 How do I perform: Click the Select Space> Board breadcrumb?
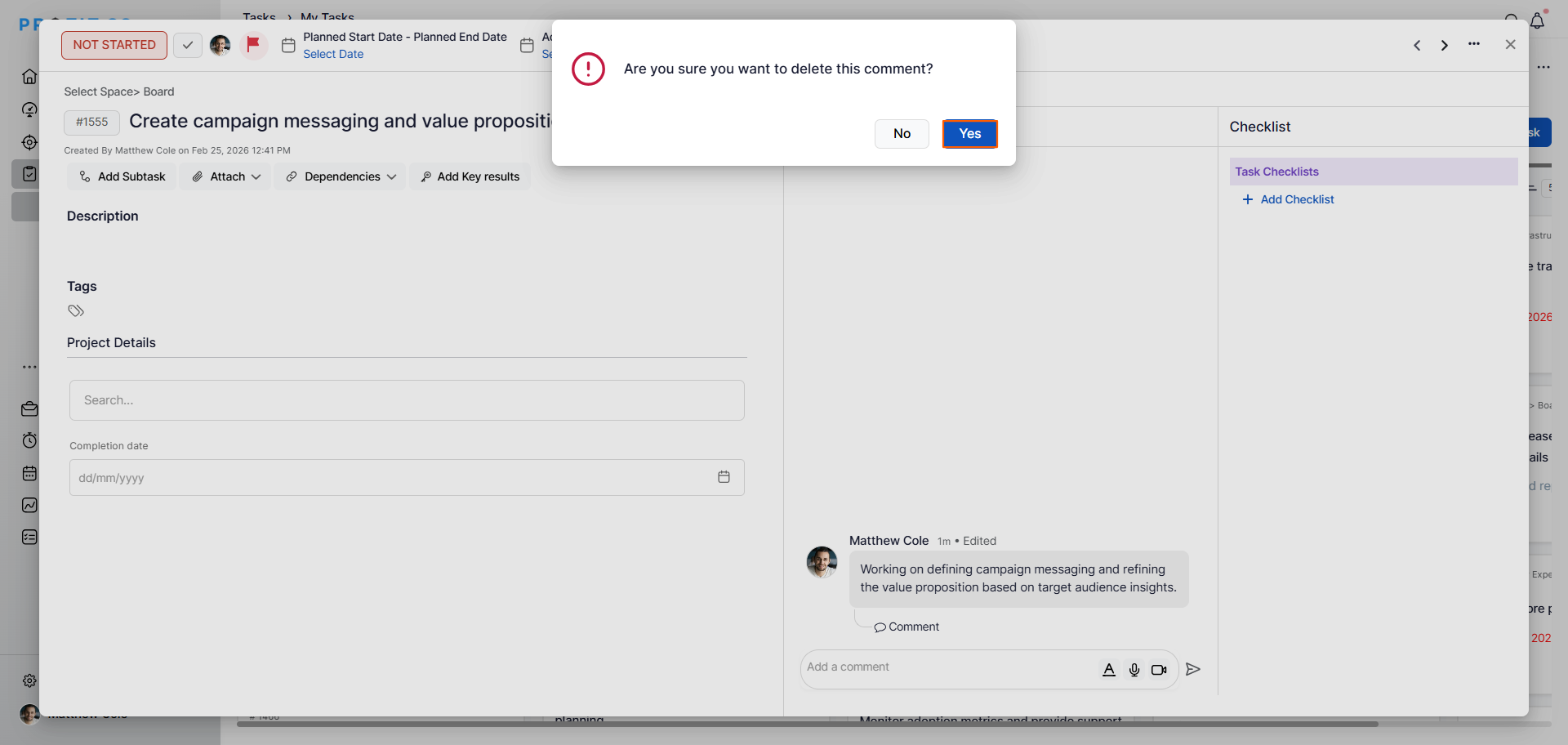(x=119, y=91)
